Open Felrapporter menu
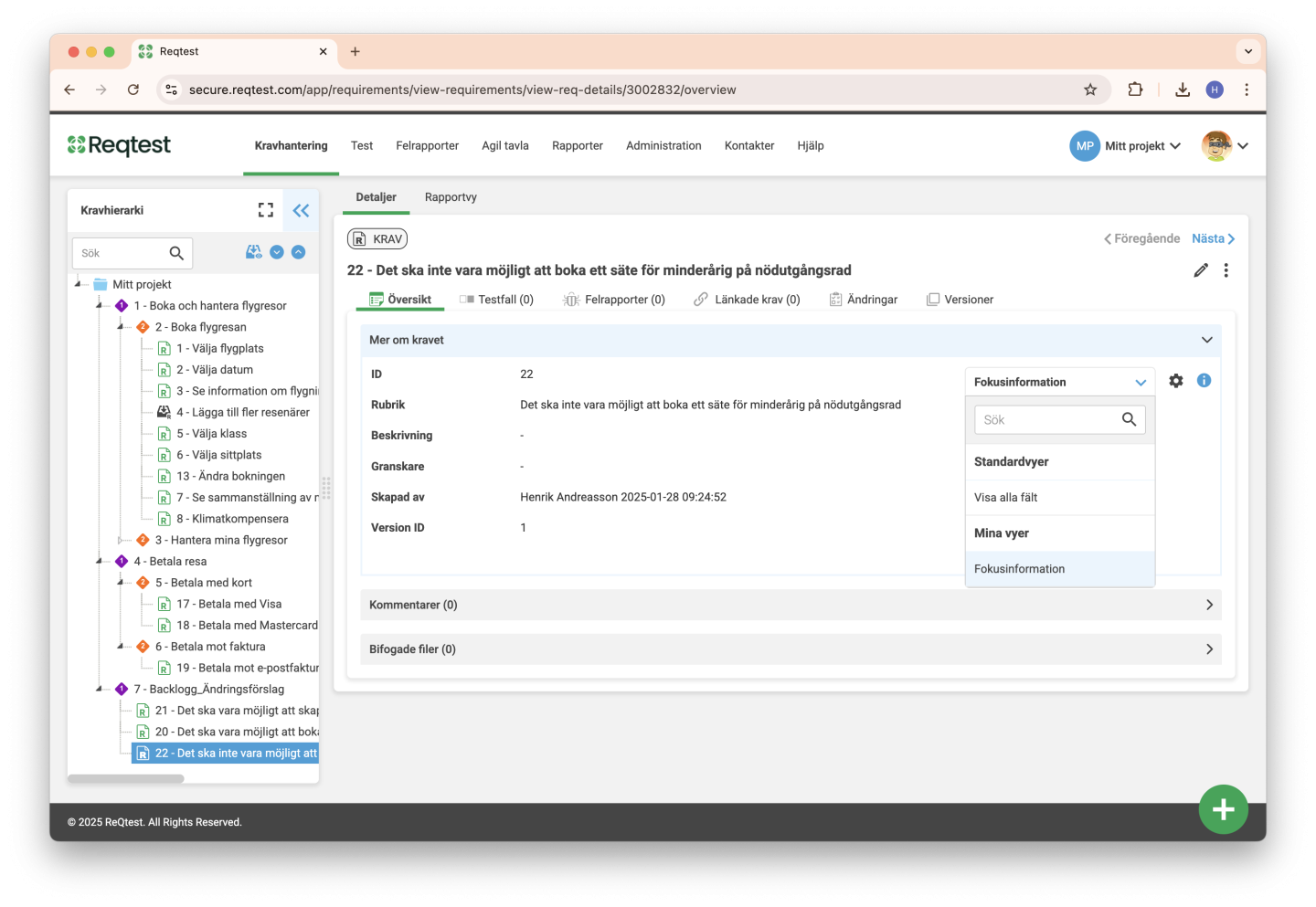The height and width of the screenshot is (907, 1316). [427, 146]
